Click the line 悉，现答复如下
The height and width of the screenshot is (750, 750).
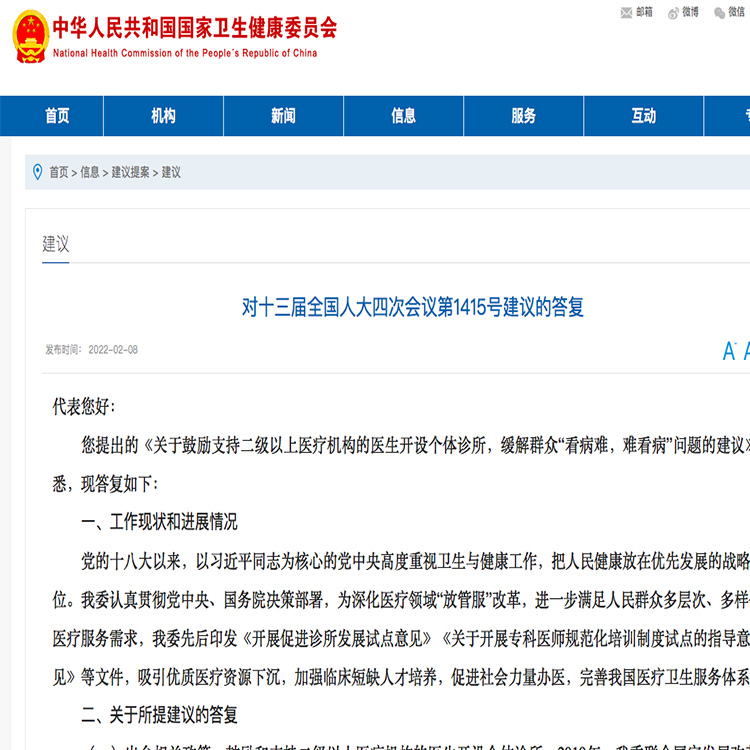tap(105, 484)
